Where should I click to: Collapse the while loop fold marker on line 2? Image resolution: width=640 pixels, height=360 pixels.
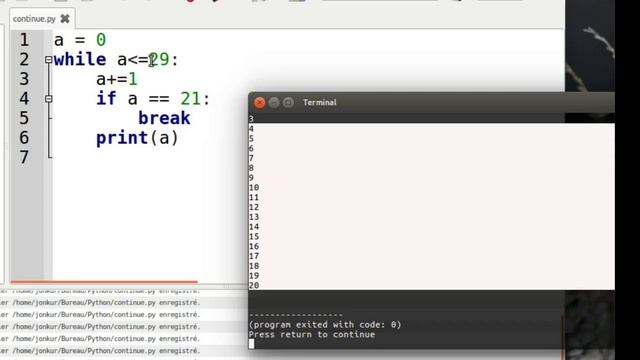(49, 60)
